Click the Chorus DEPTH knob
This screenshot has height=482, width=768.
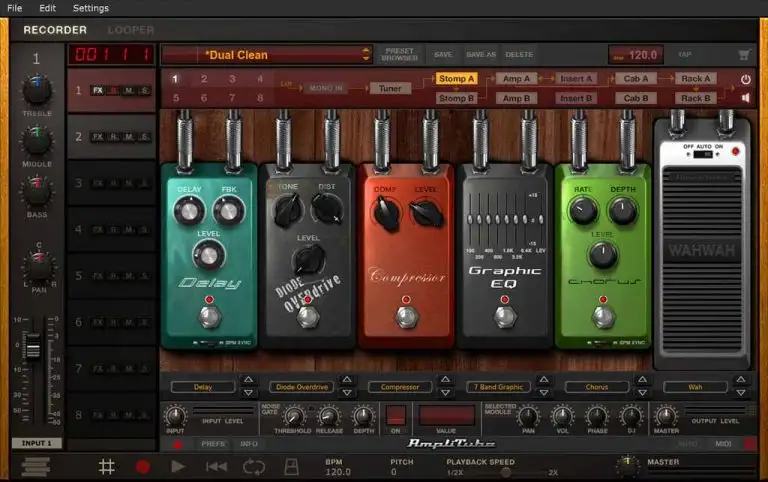tap(623, 211)
